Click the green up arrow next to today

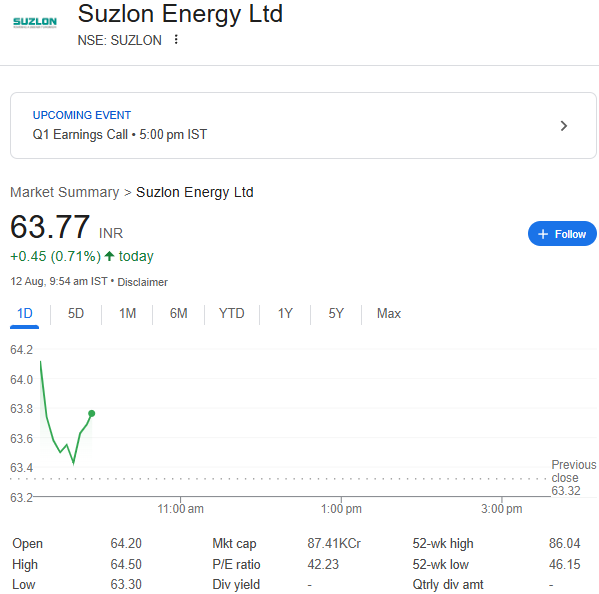coord(109,256)
